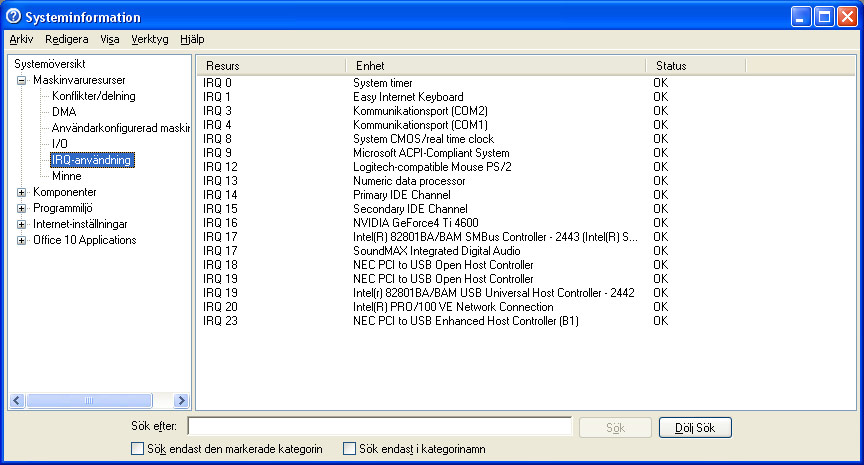Open the Arkiv menu
Image resolution: width=864 pixels, height=465 pixels.
[x=21, y=39]
